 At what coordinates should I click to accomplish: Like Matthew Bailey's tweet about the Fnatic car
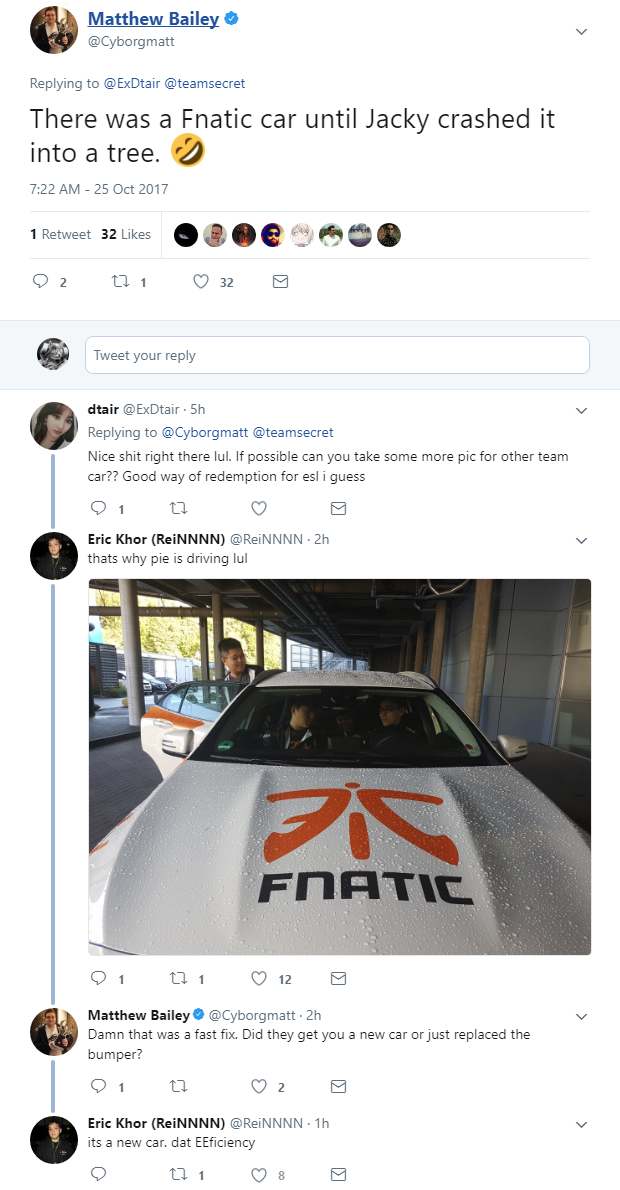tap(199, 281)
